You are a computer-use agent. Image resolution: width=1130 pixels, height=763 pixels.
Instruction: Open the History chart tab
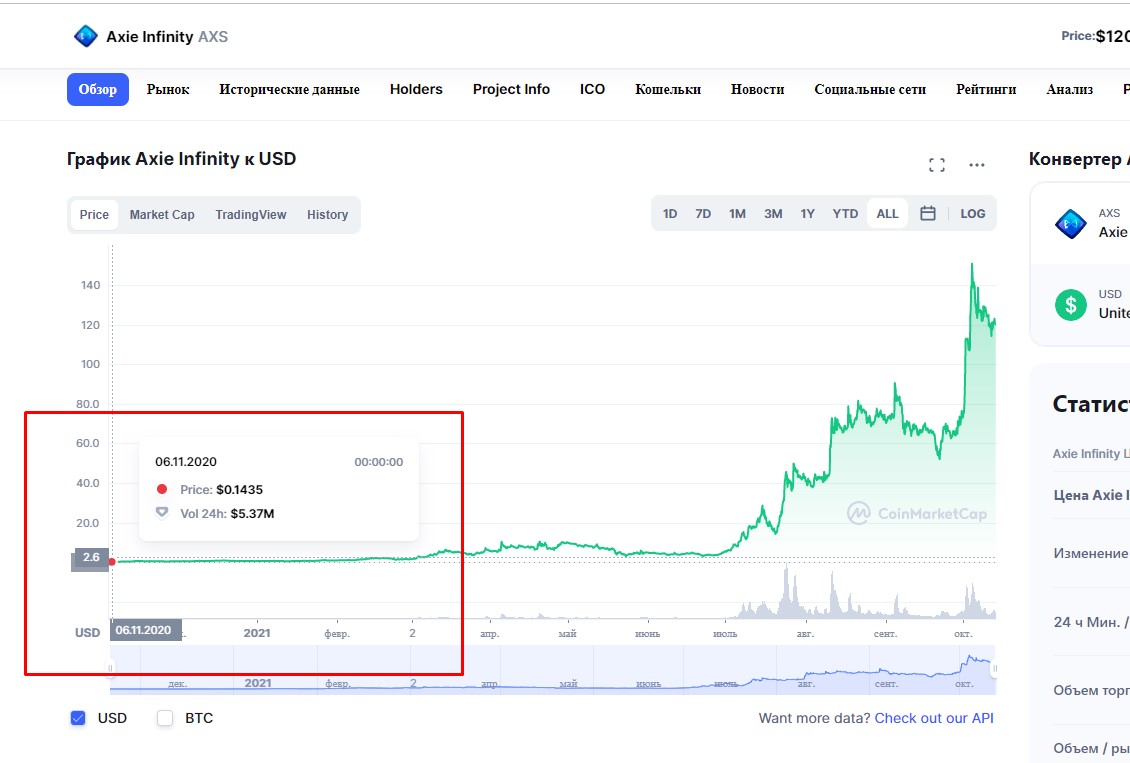(x=327, y=215)
